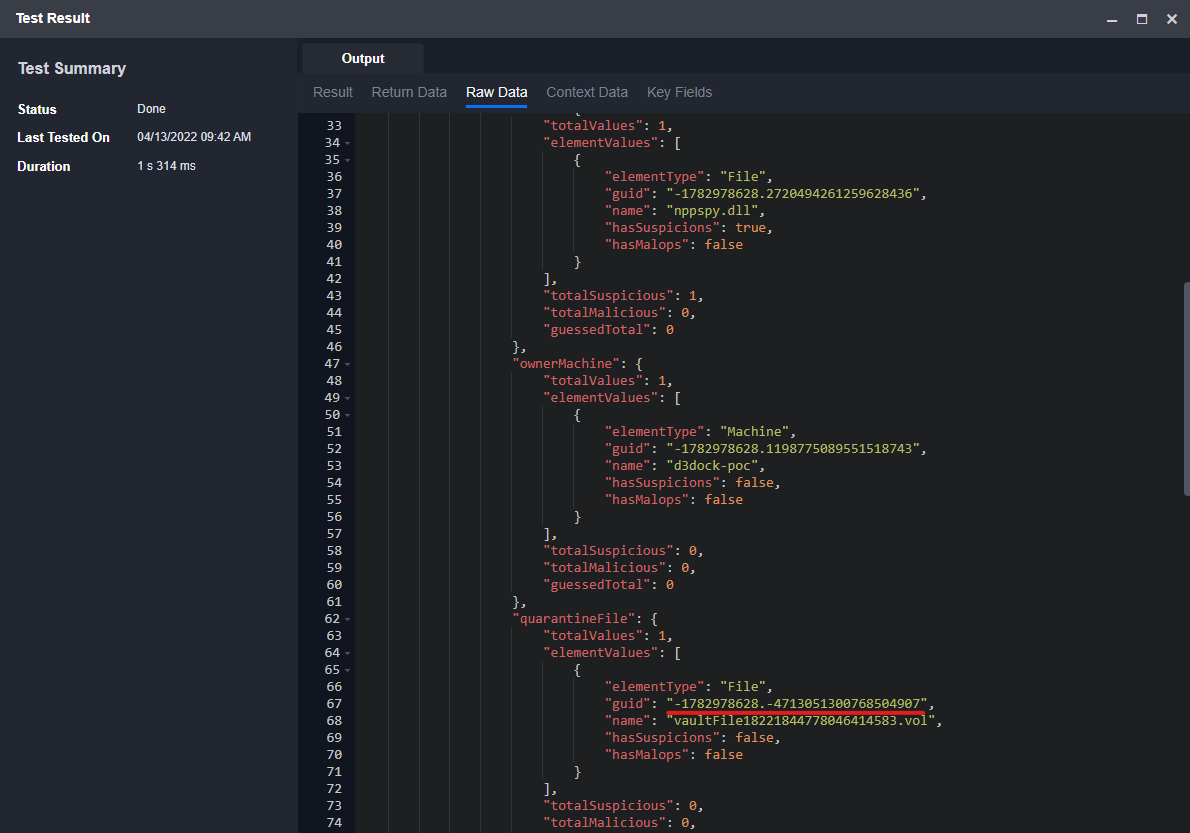The image size is (1190, 833).
Task: Collapse the quarantineFile block at line 62
Action: click(x=347, y=619)
